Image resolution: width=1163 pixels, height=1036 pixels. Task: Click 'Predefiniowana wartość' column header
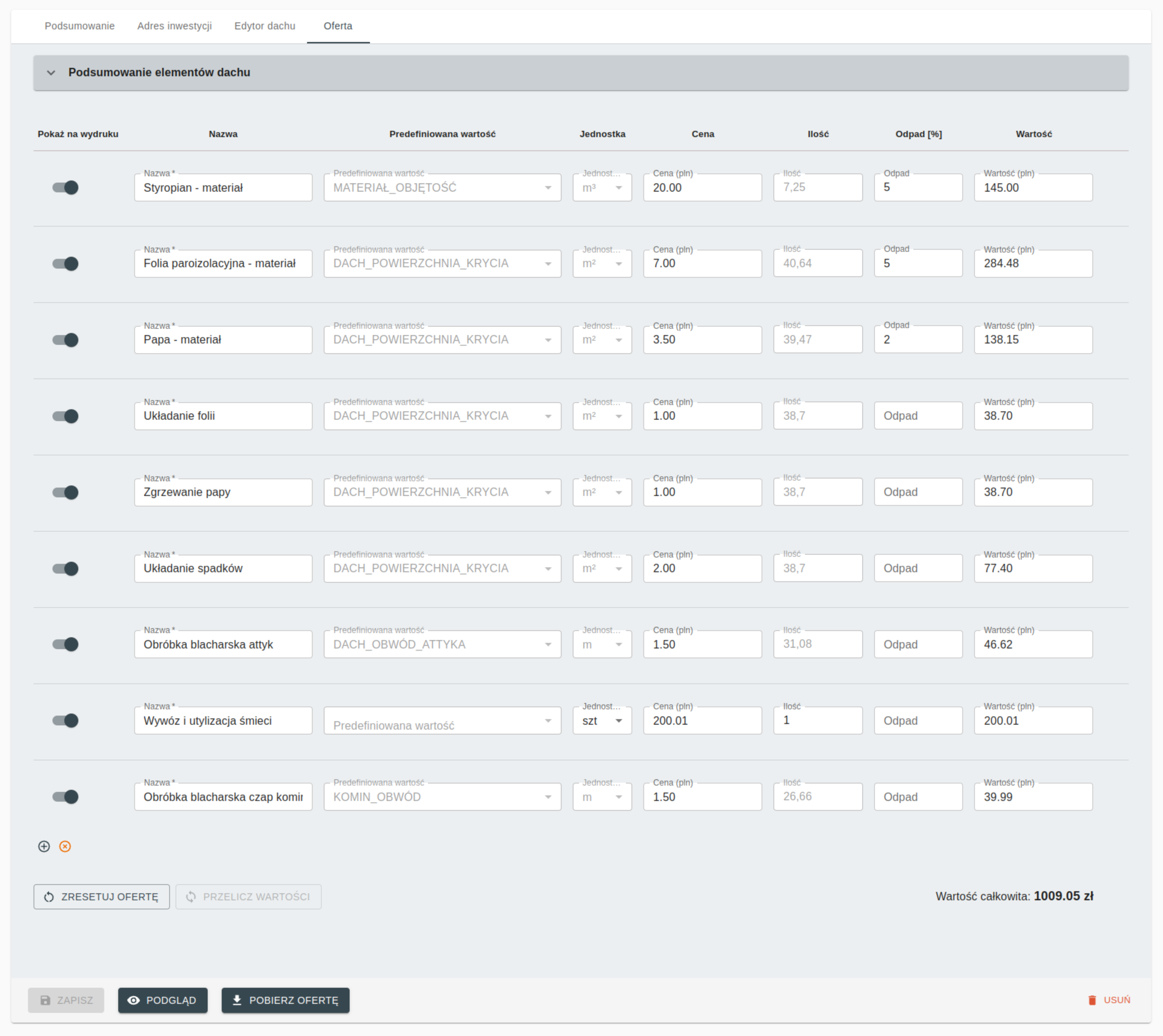click(x=442, y=134)
